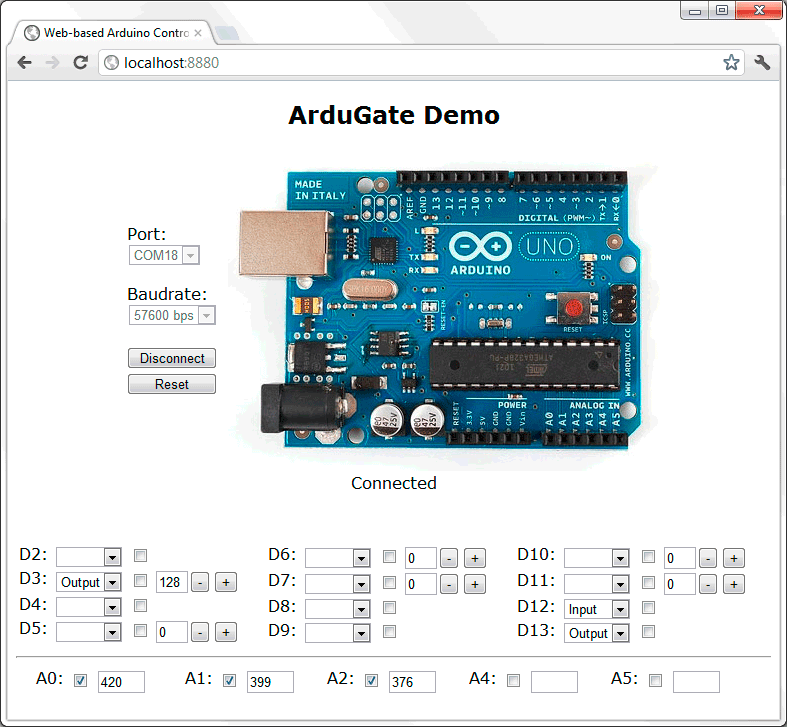This screenshot has height=727, width=787.
Task: Toggle the D7 checkbox
Action: [x=389, y=582]
